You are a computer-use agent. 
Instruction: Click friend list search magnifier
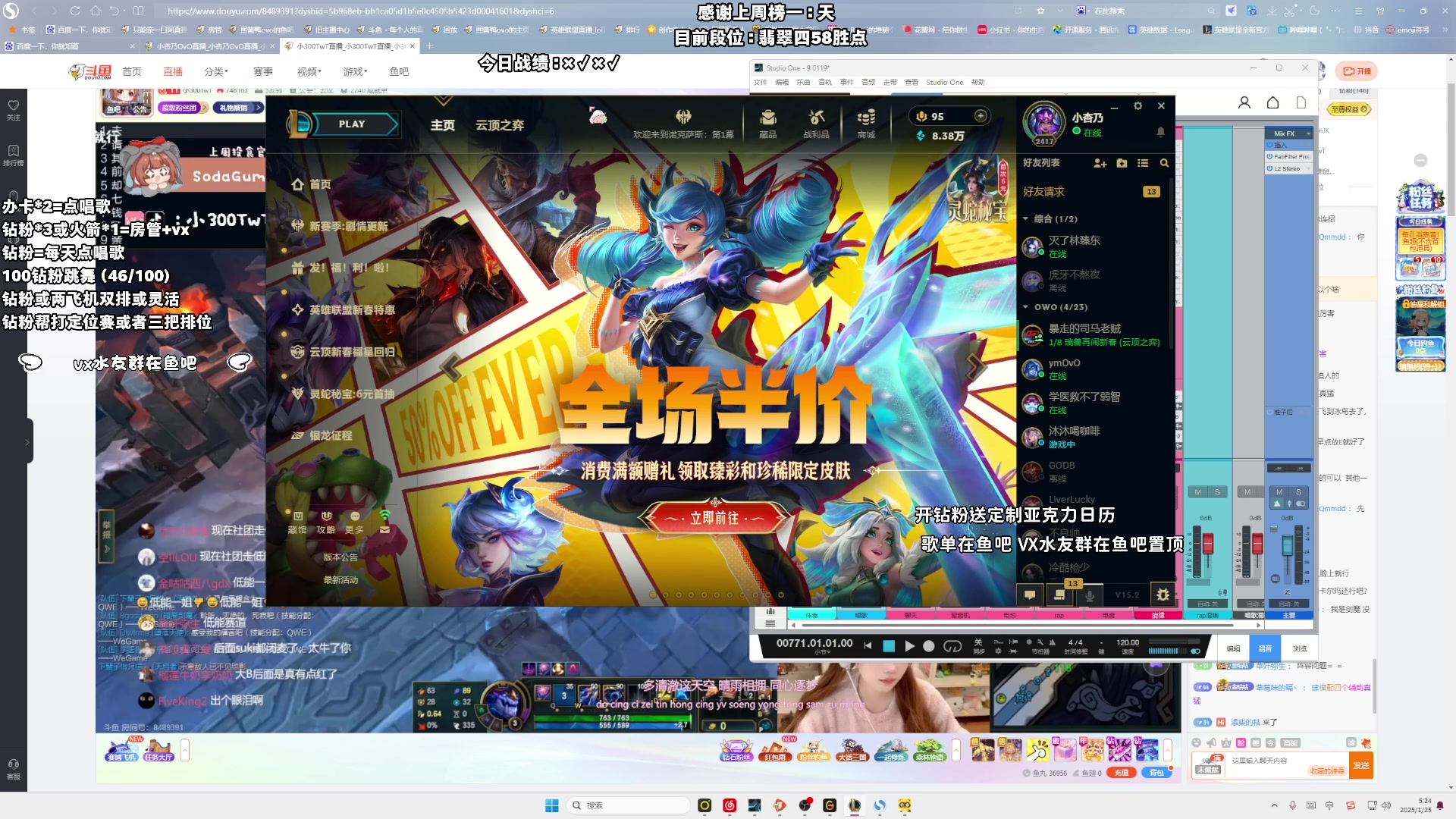pos(1164,163)
